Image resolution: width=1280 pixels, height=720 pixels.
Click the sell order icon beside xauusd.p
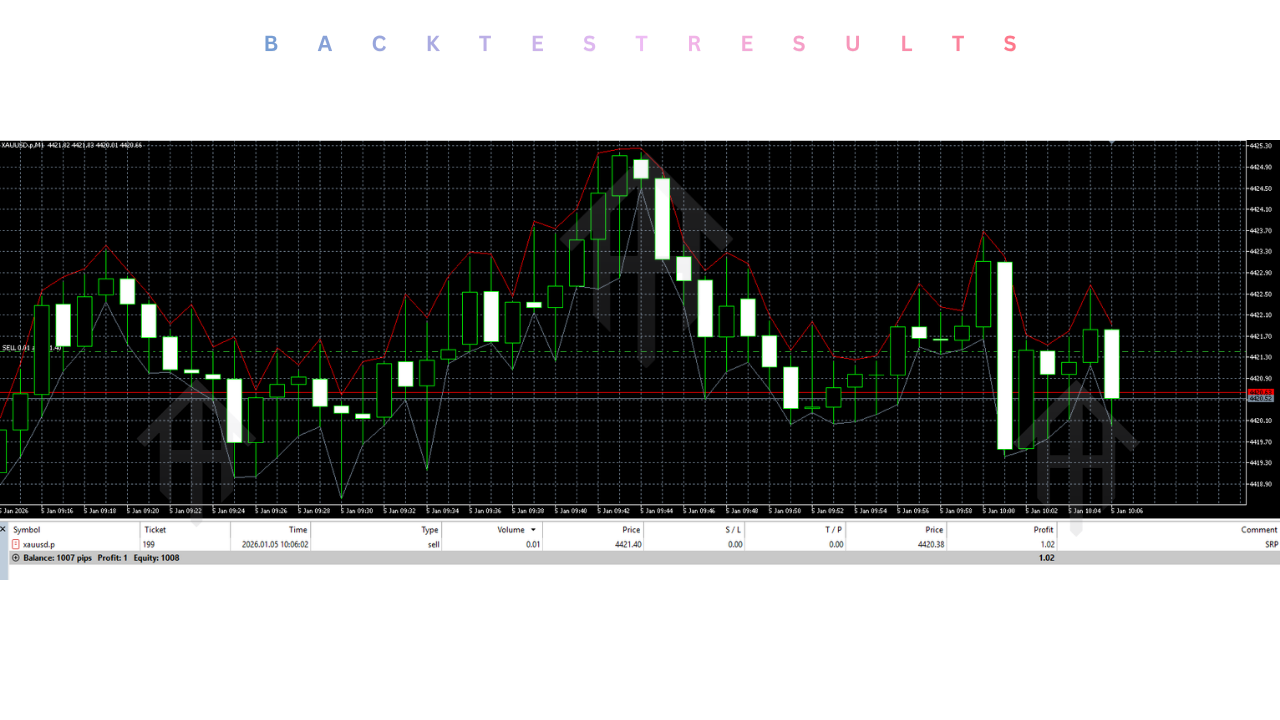click(x=15, y=544)
